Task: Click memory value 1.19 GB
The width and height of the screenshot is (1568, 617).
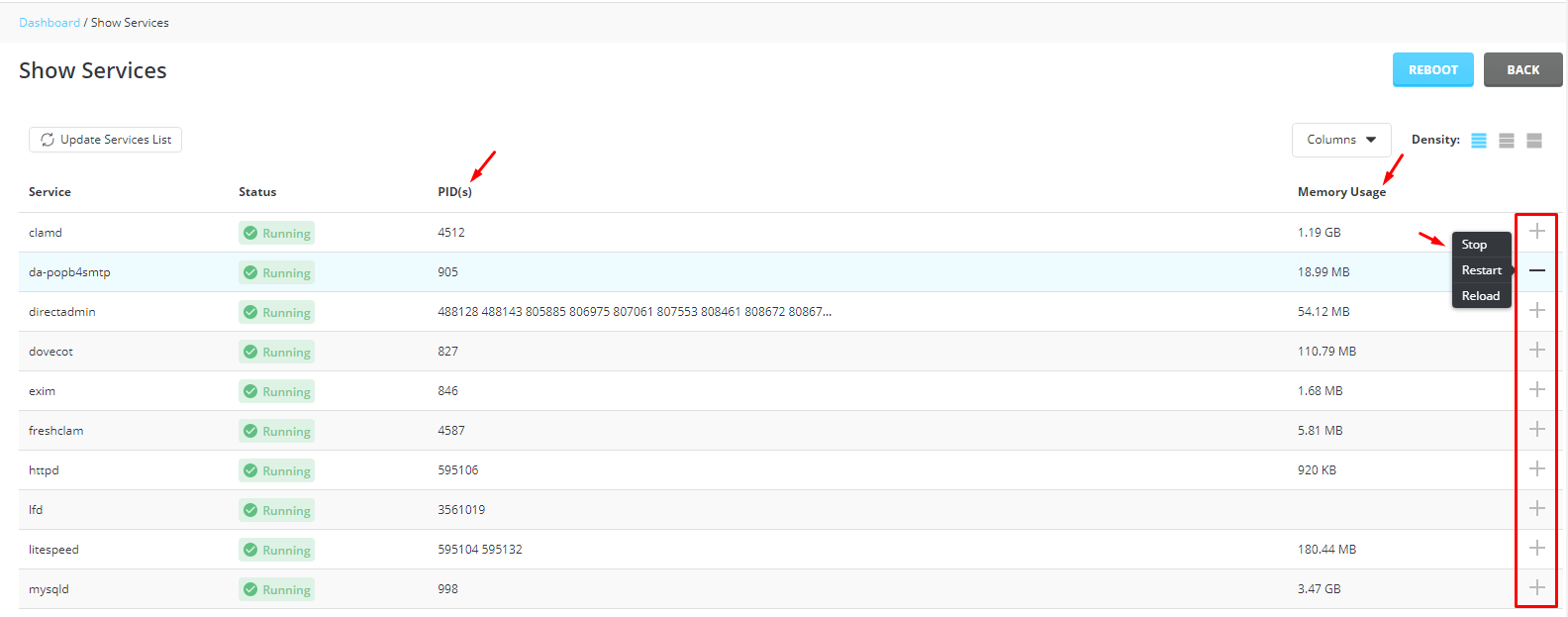Action: (1320, 233)
